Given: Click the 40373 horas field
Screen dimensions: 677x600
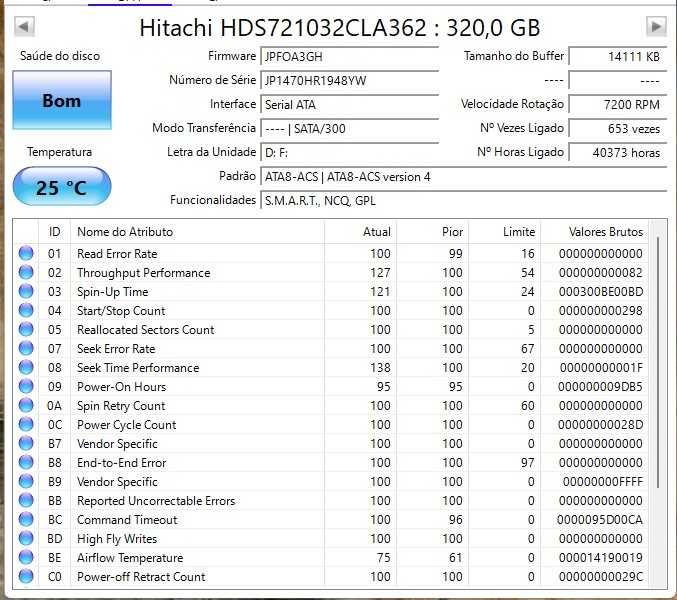Looking at the screenshot, I should [x=618, y=153].
